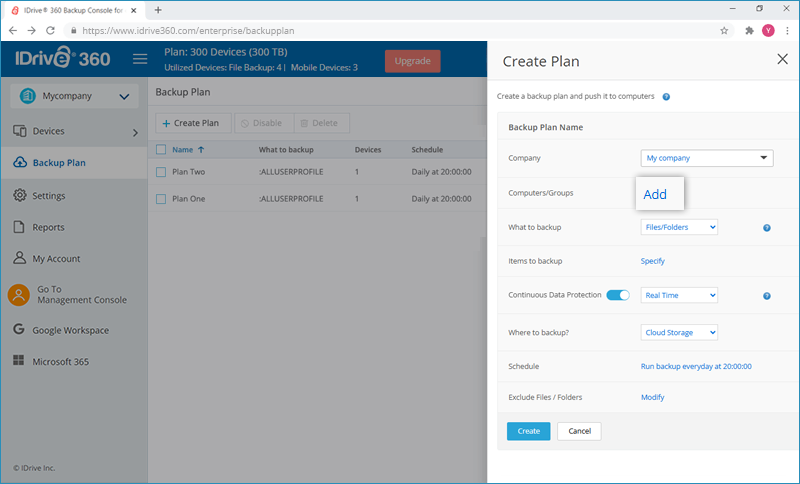Bookmark this page with star icon
Screen dimensions: 800x484
tap(723, 31)
